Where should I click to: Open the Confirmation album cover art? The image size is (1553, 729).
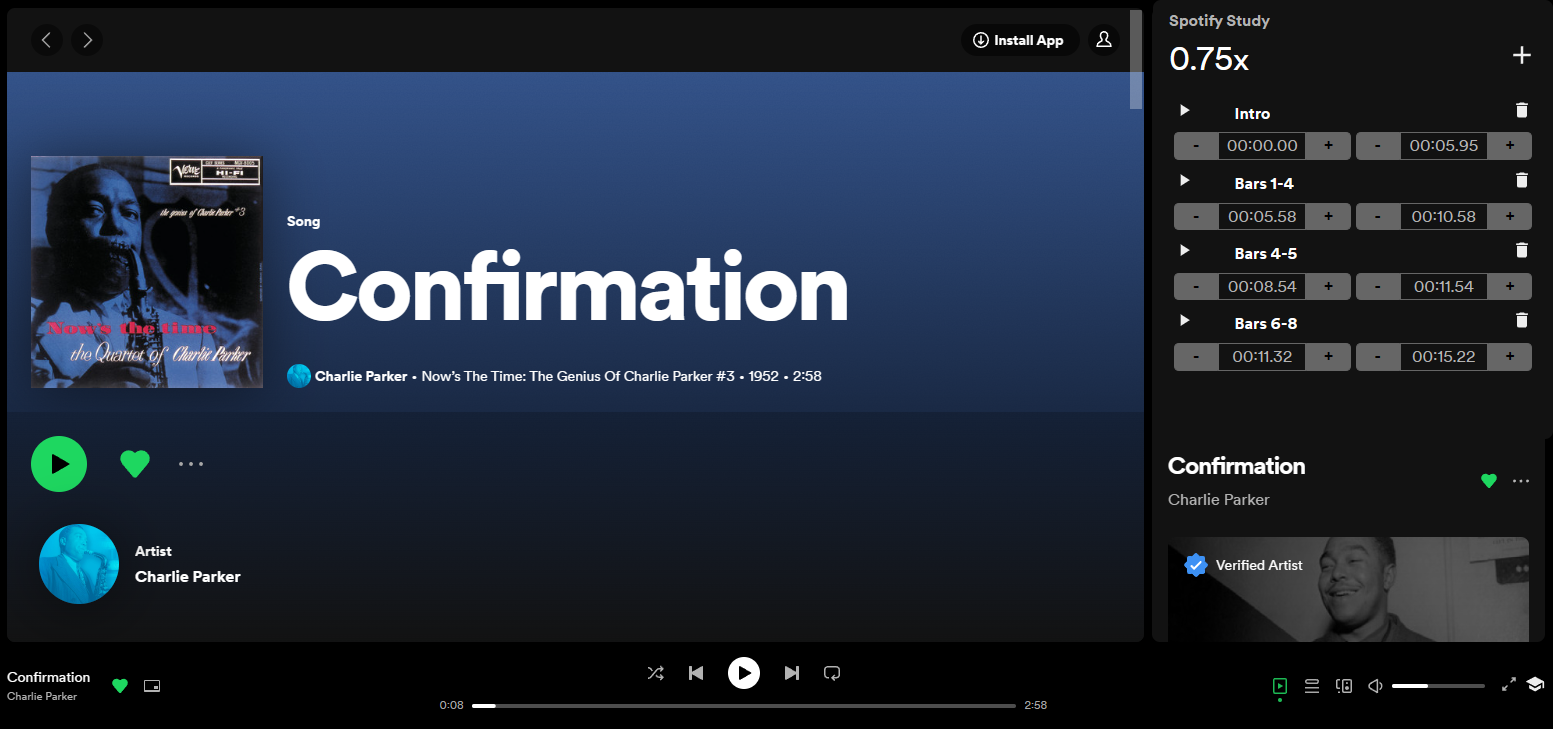point(147,272)
